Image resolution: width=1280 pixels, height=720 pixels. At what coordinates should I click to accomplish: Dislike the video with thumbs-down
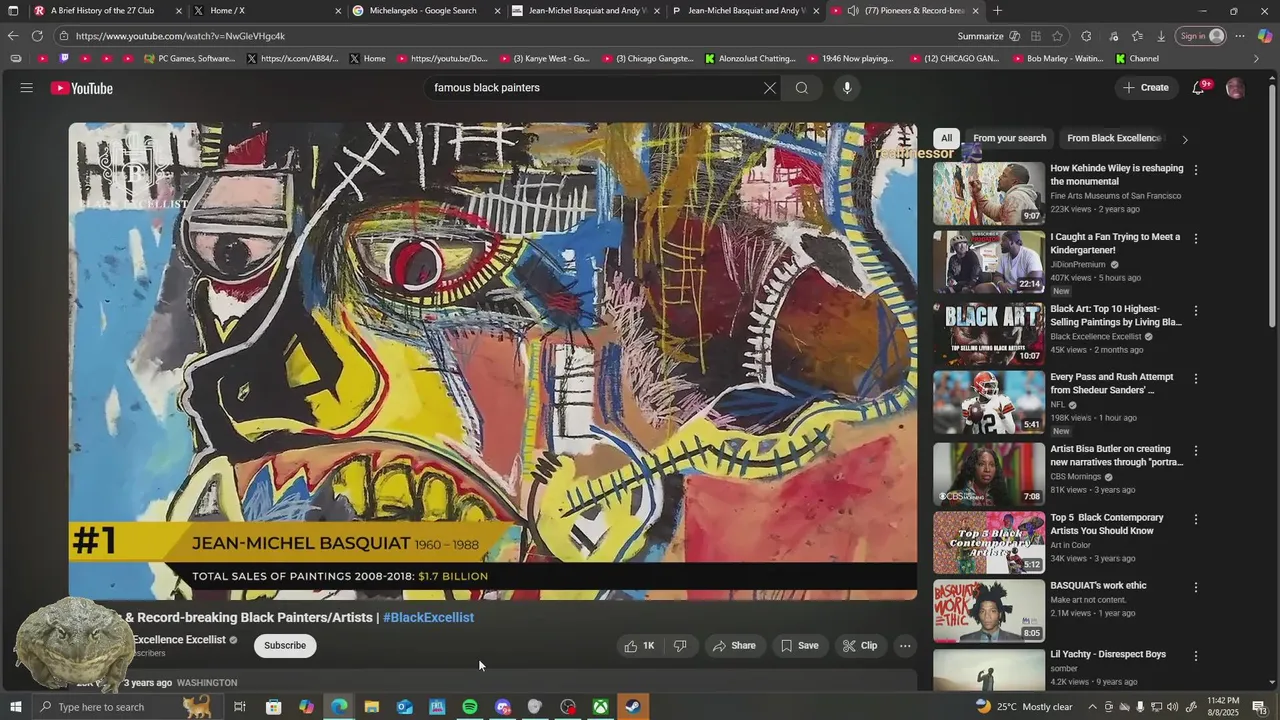[x=680, y=646]
